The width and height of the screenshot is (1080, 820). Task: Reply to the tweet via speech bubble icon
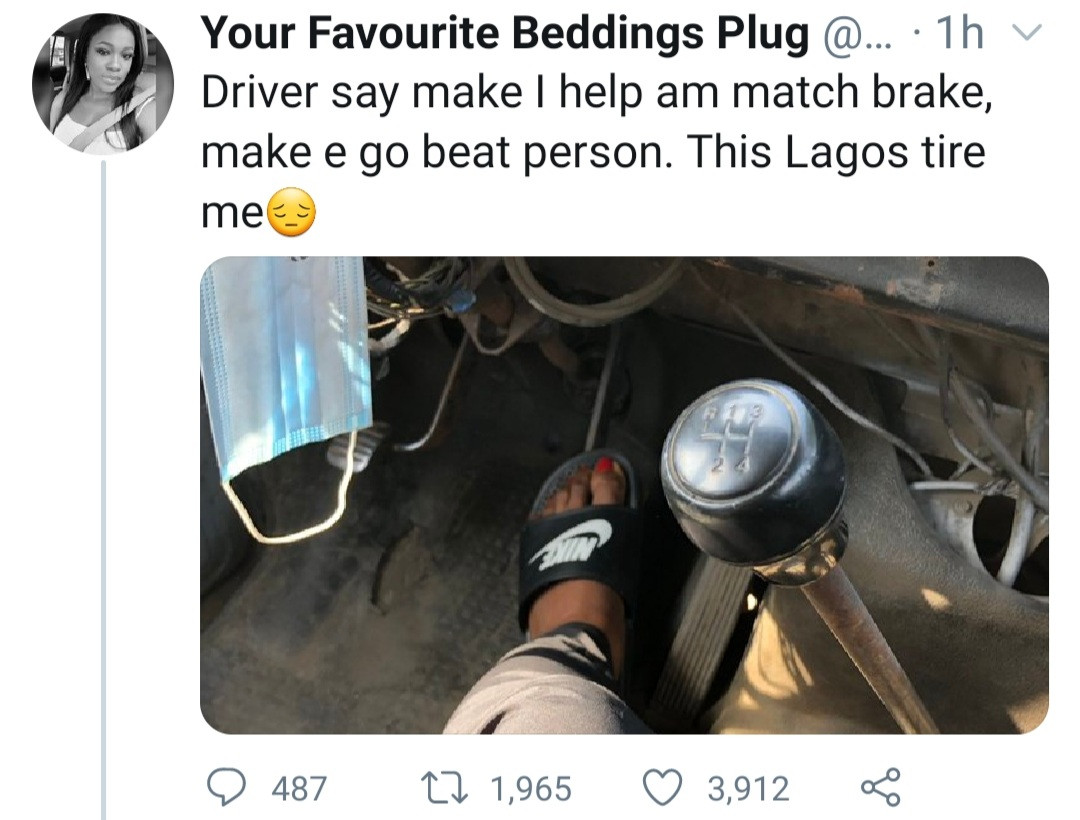click(x=226, y=788)
